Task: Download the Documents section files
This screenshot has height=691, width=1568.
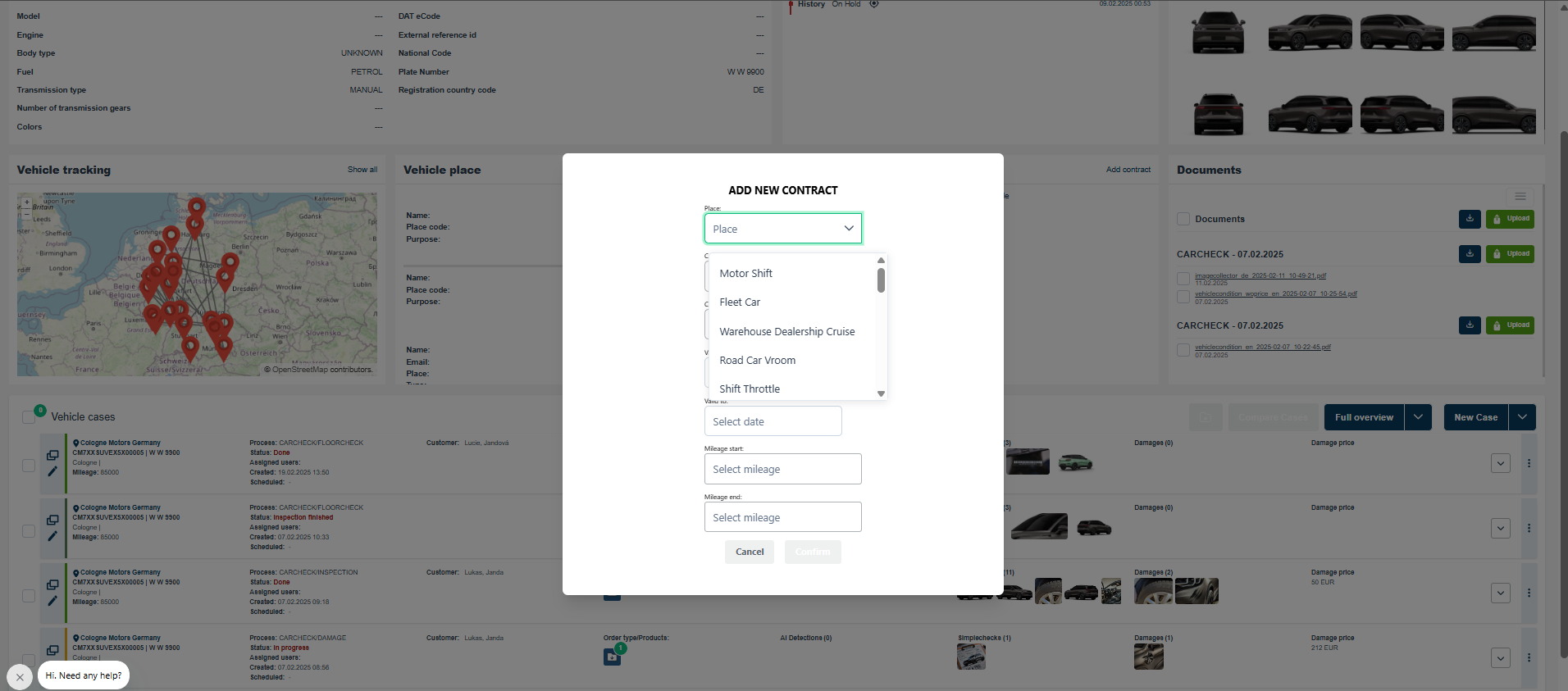Action: click(x=1470, y=219)
